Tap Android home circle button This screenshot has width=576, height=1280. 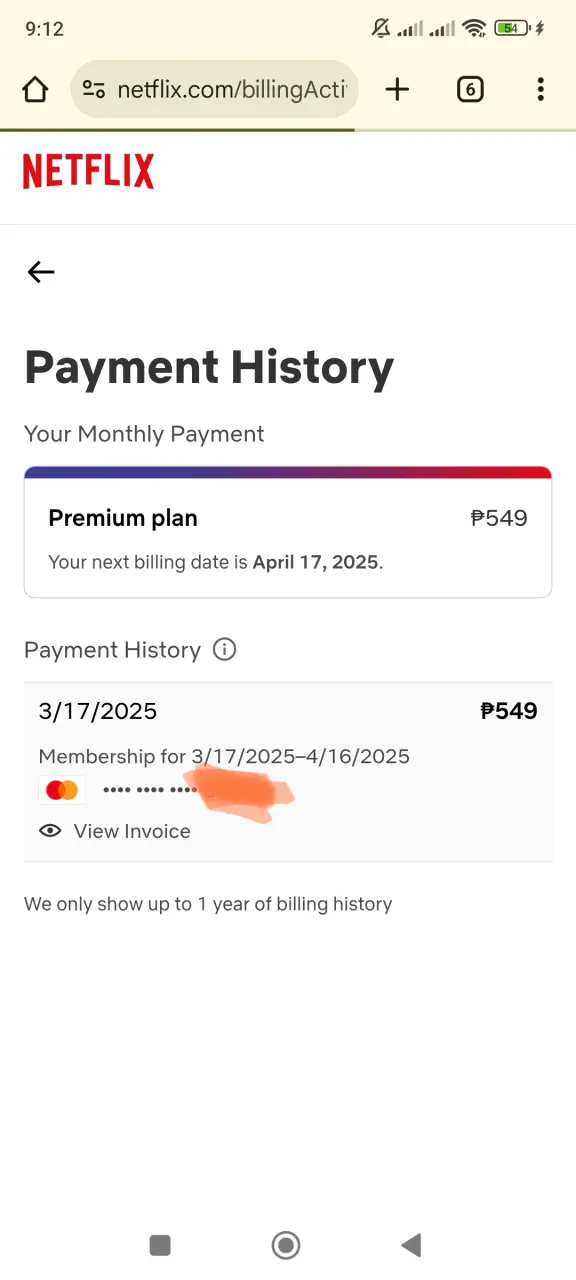[x=286, y=1245]
